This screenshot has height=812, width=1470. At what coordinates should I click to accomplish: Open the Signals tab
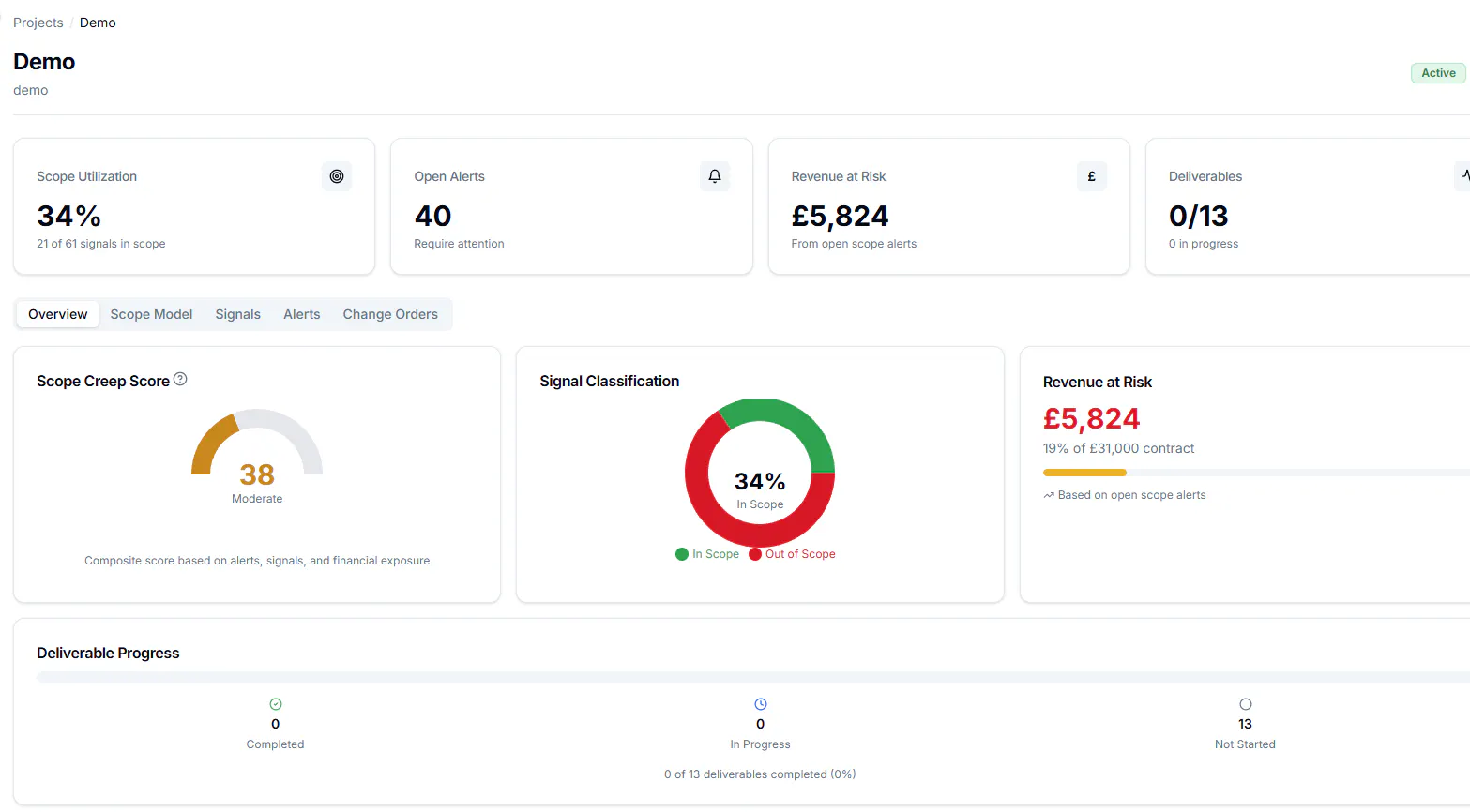[238, 314]
